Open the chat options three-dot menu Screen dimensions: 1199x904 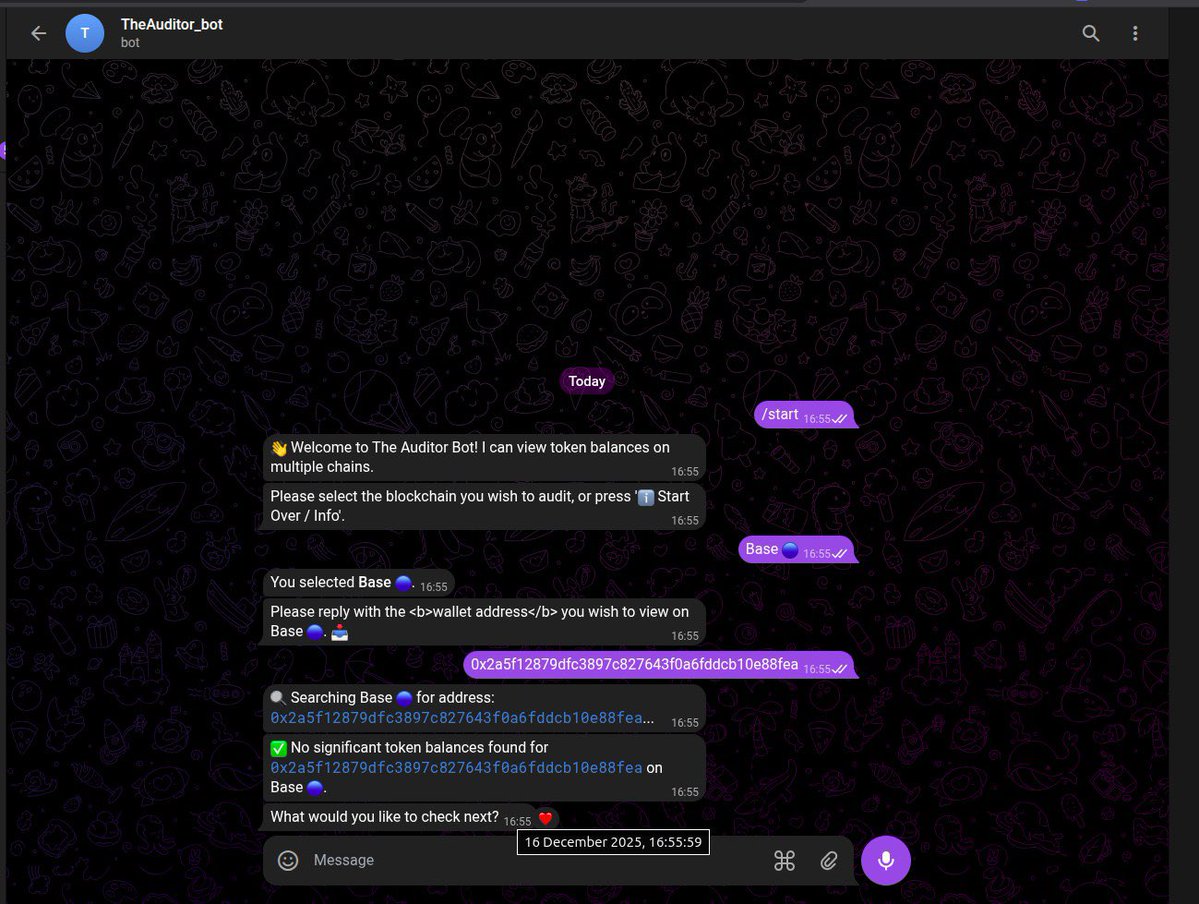point(1135,33)
